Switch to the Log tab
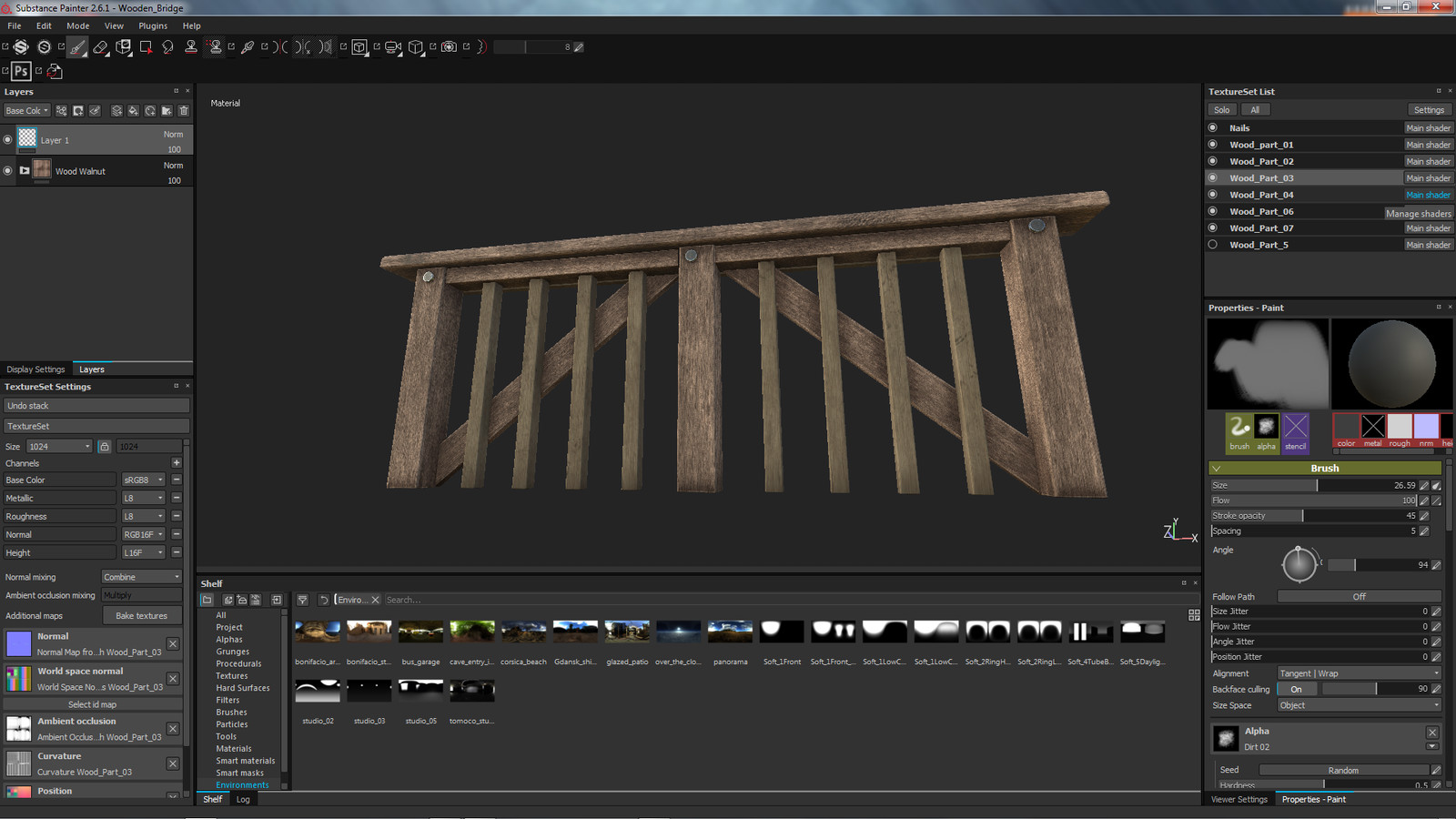The height and width of the screenshot is (819, 1456). click(x=243, y=799)
